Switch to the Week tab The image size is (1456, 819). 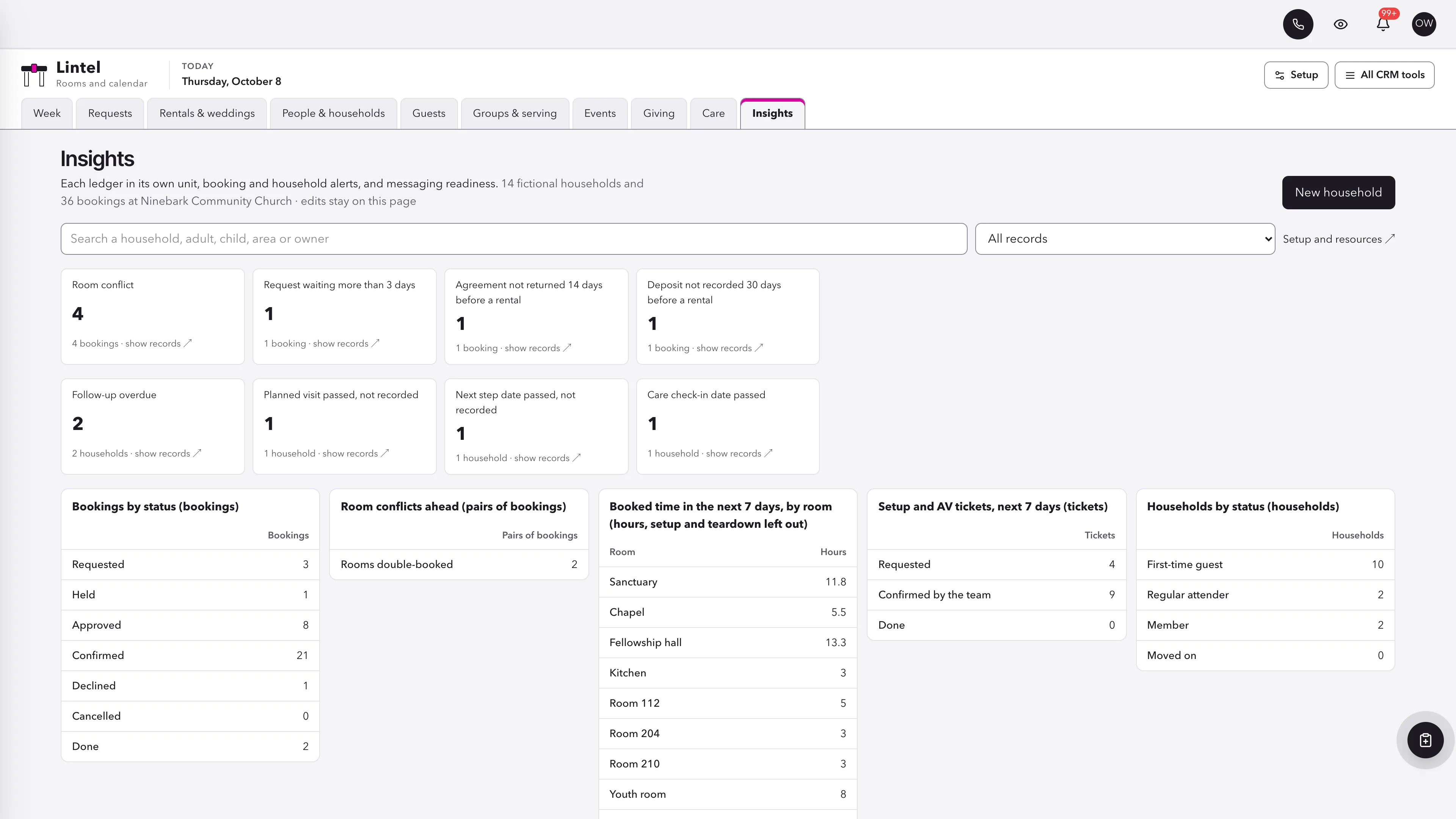click(x=47, y=114)
